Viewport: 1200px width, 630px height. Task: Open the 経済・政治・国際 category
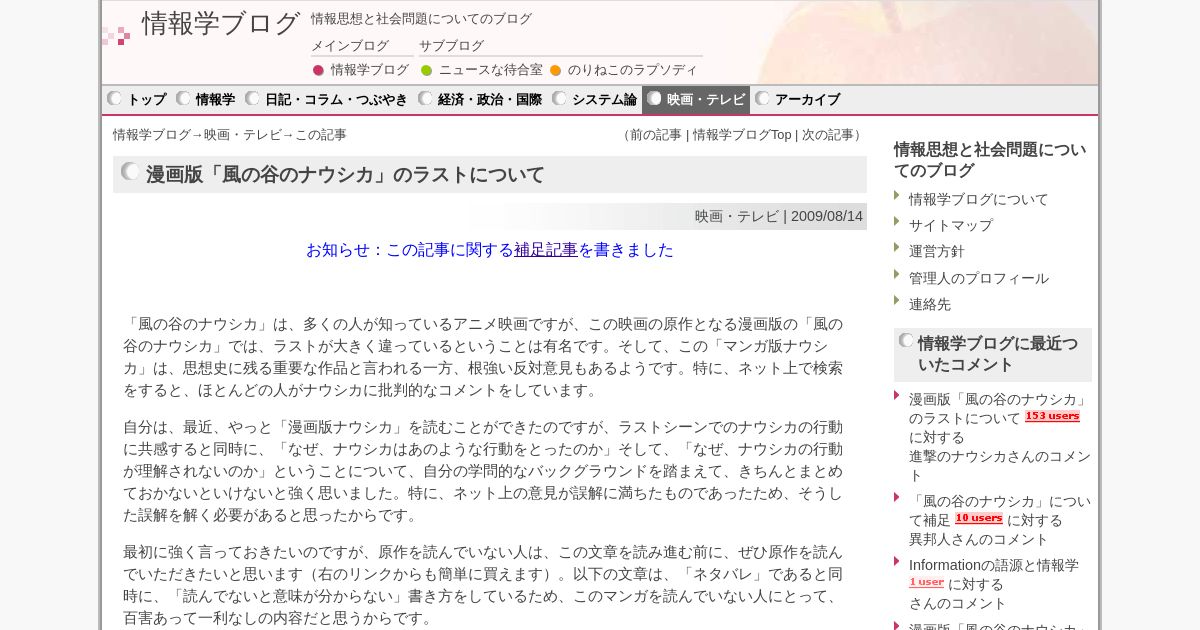point(490,100)
